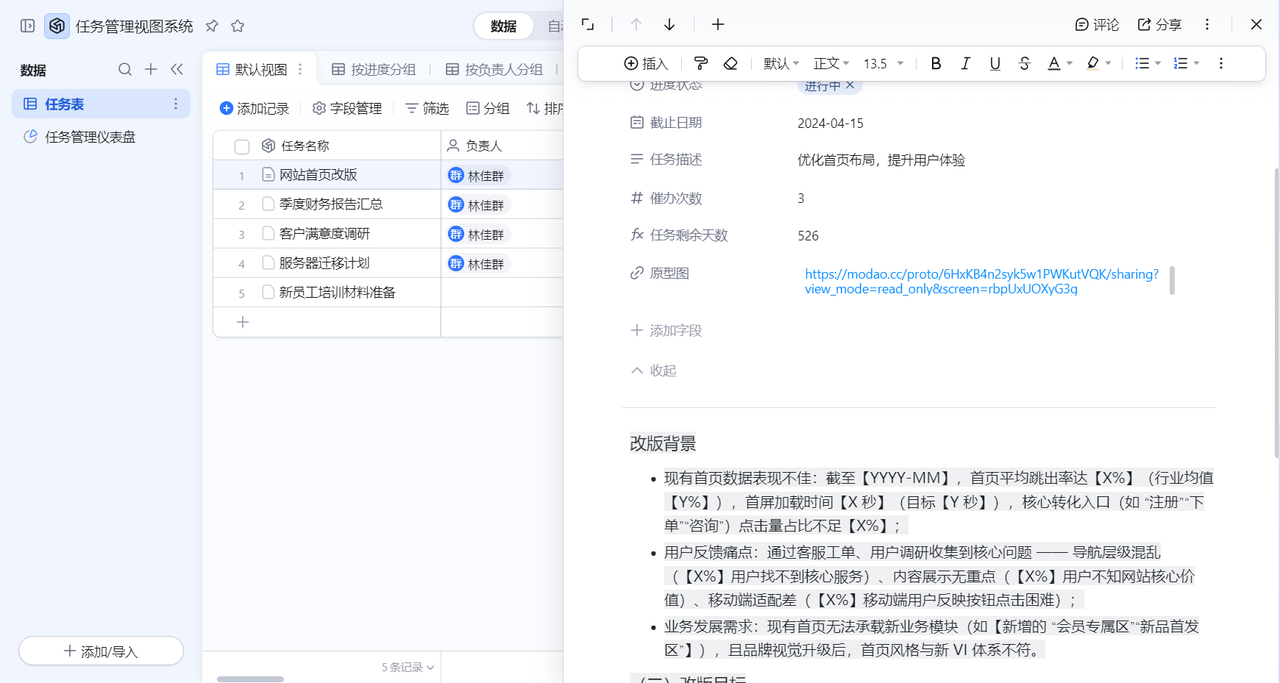Viewport: 1280px width, 683px height.
Task: Pin the 任务管理视图系统 document
Action: point(212,26)
